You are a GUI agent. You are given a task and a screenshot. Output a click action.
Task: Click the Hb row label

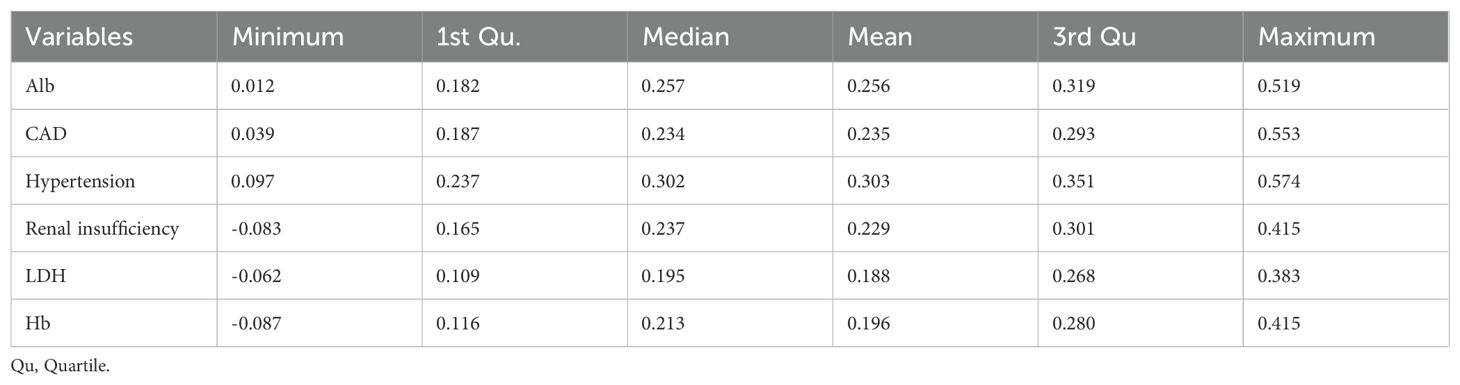(36, 324)
